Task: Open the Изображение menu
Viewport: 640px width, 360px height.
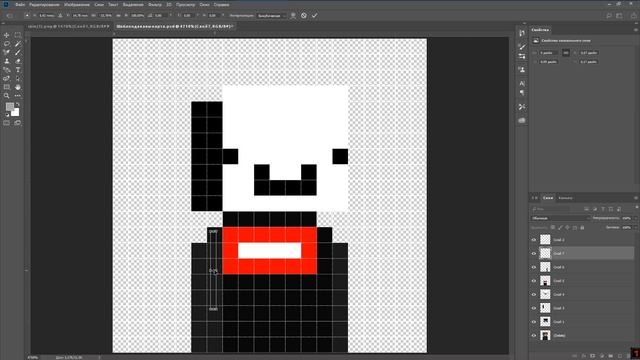Action: 77,5
